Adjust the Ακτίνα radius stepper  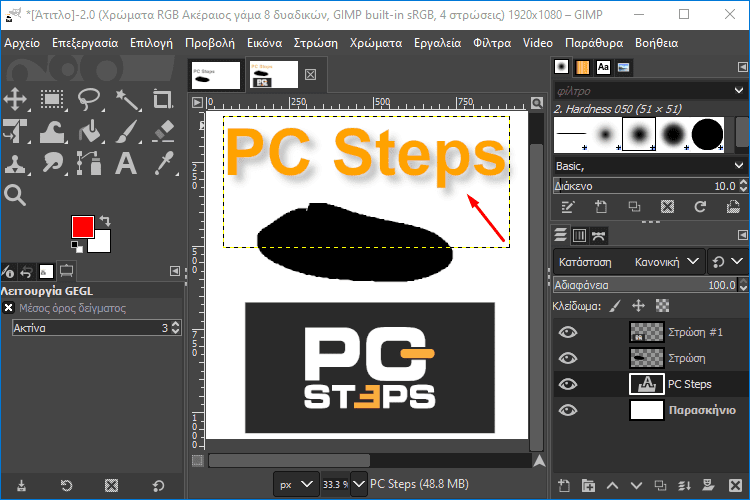[176, 328]
